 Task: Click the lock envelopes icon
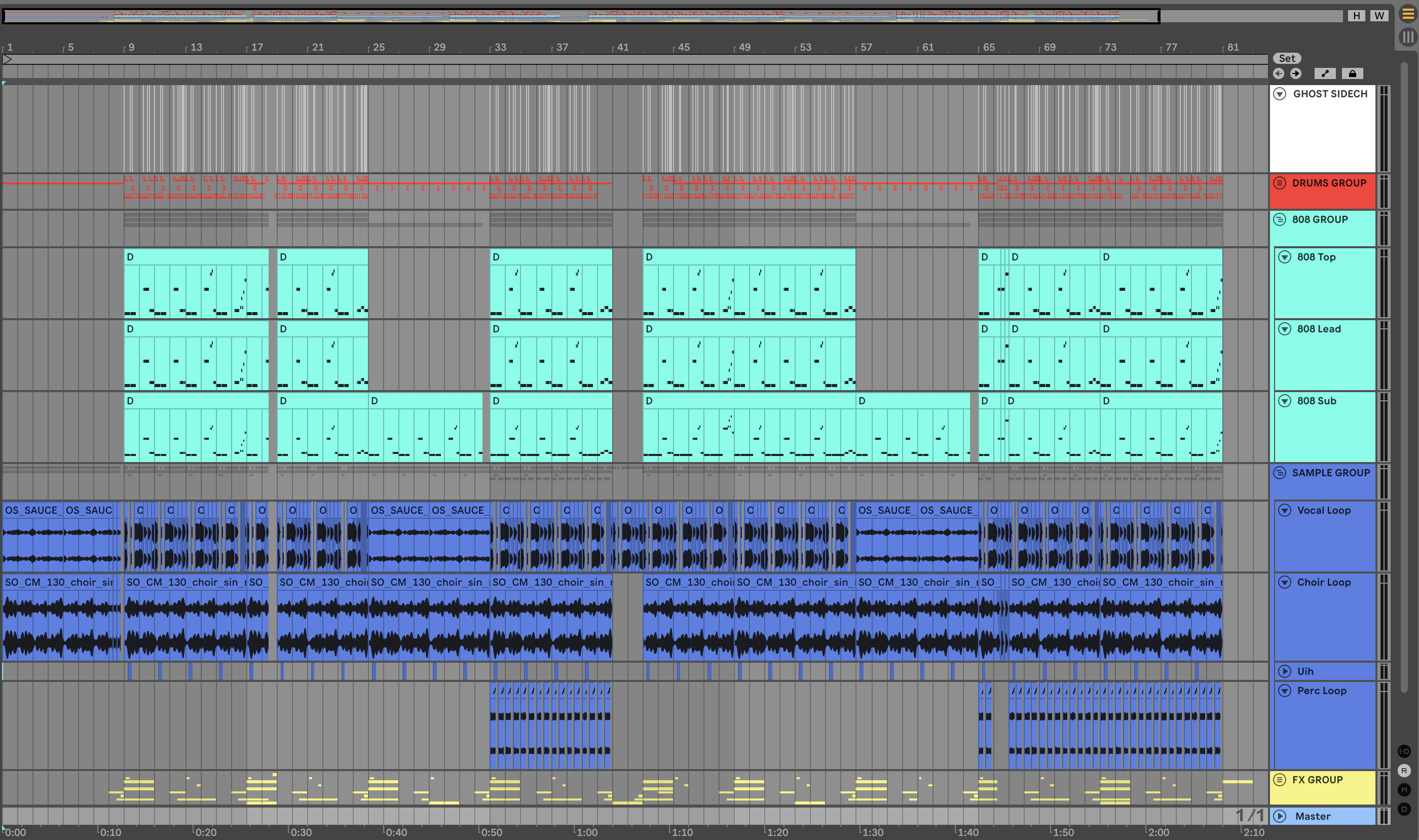[1352, 73]
